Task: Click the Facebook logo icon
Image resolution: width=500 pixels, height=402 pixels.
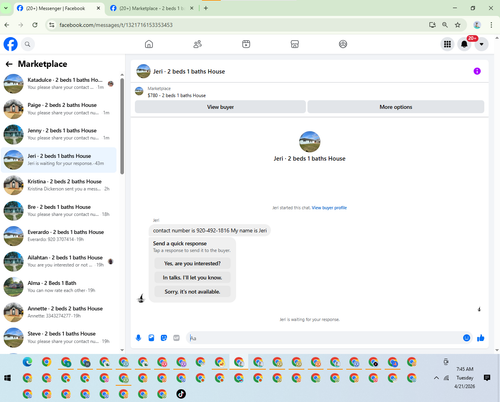Action: click(x=10, y=44)
